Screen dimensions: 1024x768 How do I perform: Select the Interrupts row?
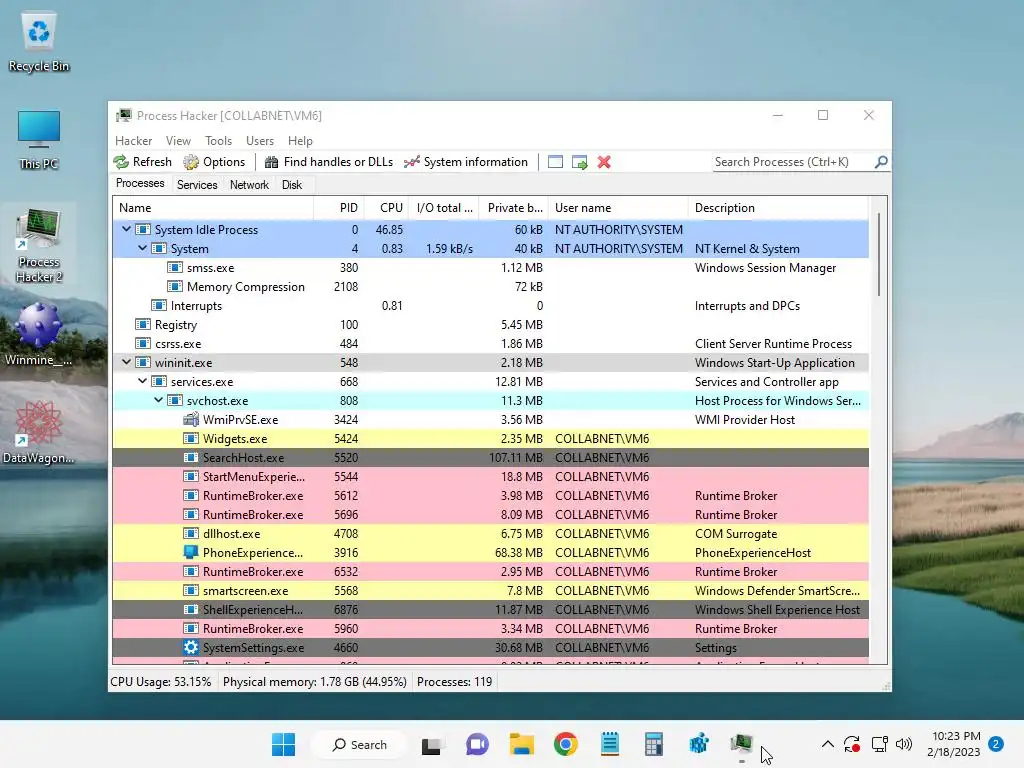(490, 306)
